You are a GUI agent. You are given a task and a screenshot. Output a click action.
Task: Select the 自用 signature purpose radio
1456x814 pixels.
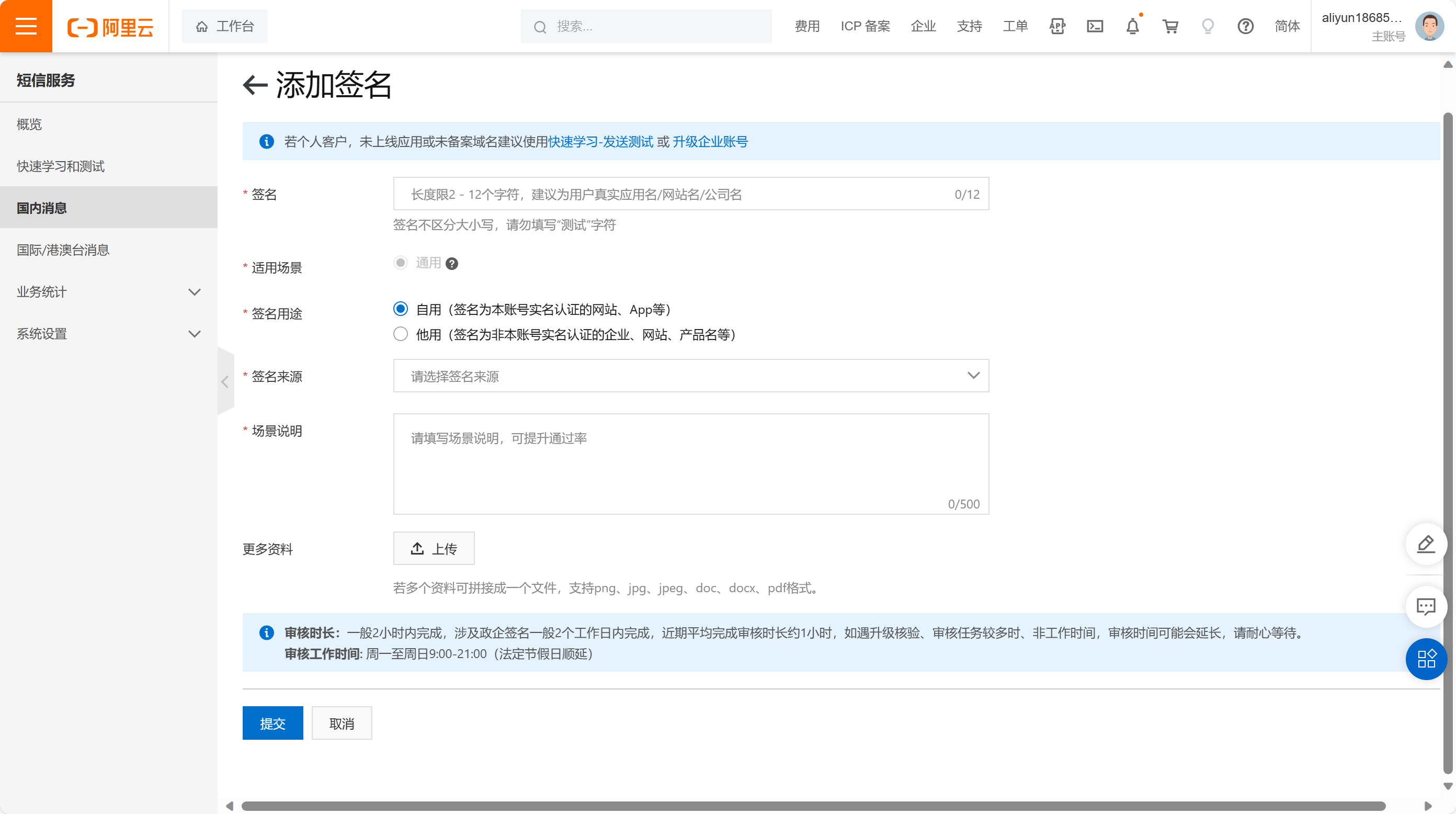click(x=401, y=309)
